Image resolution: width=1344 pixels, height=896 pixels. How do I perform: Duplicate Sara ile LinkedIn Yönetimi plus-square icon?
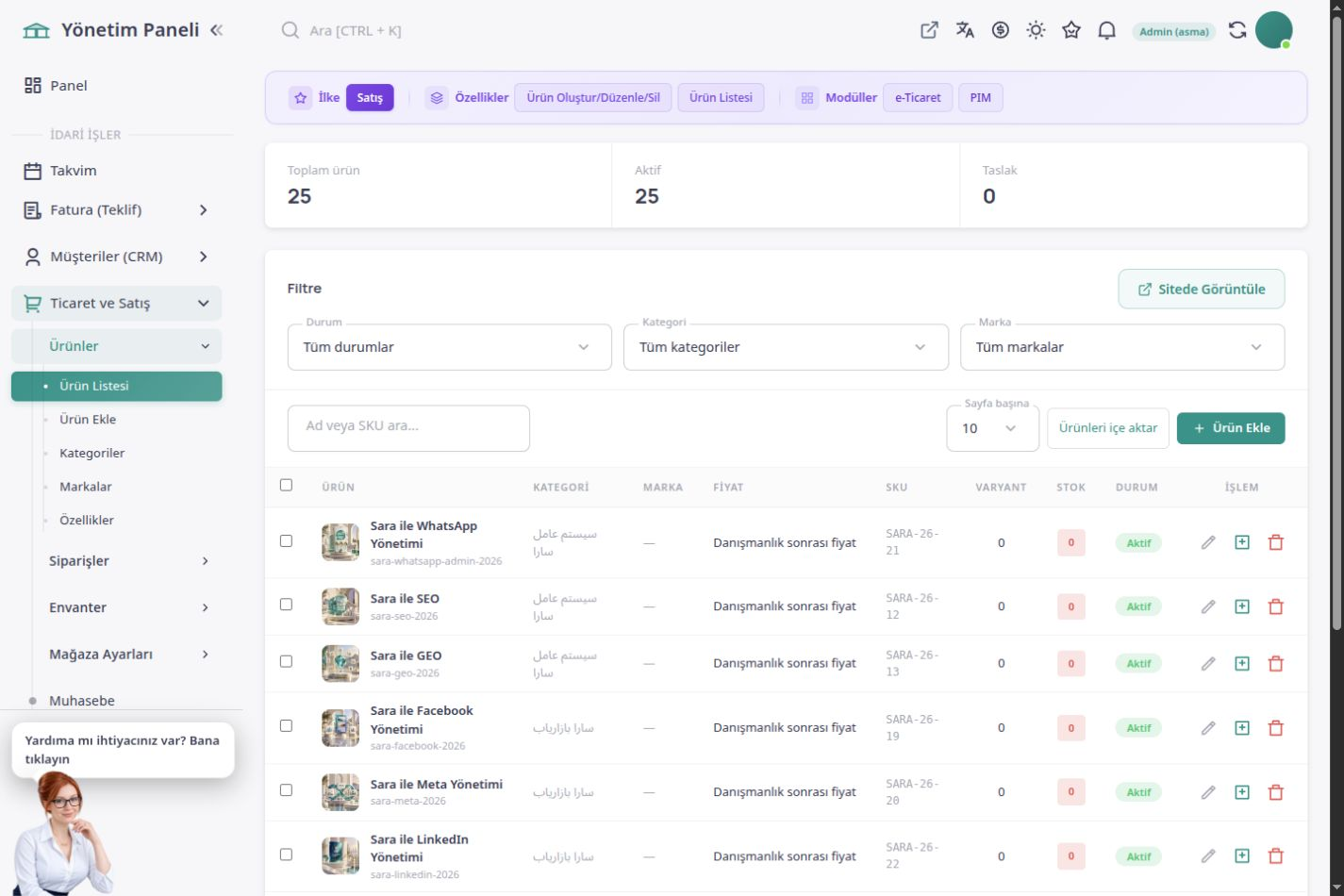1242,856
